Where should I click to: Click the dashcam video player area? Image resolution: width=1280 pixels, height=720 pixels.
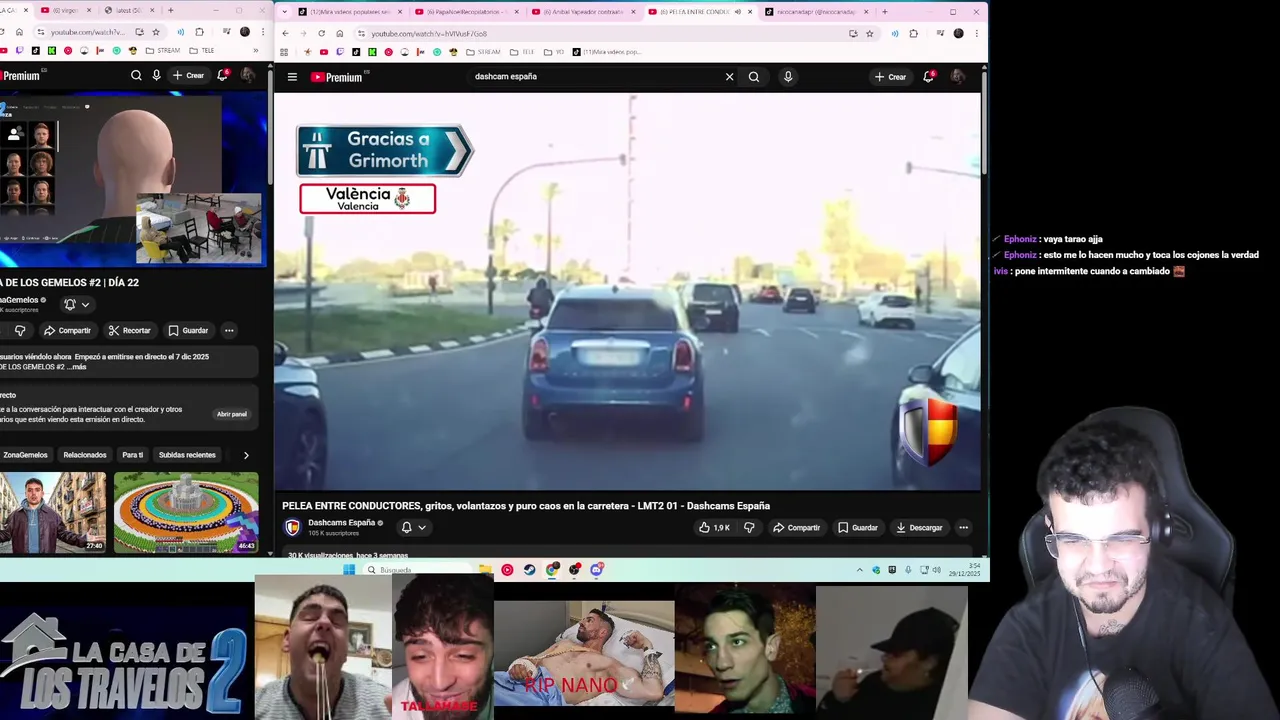[628, 292]
